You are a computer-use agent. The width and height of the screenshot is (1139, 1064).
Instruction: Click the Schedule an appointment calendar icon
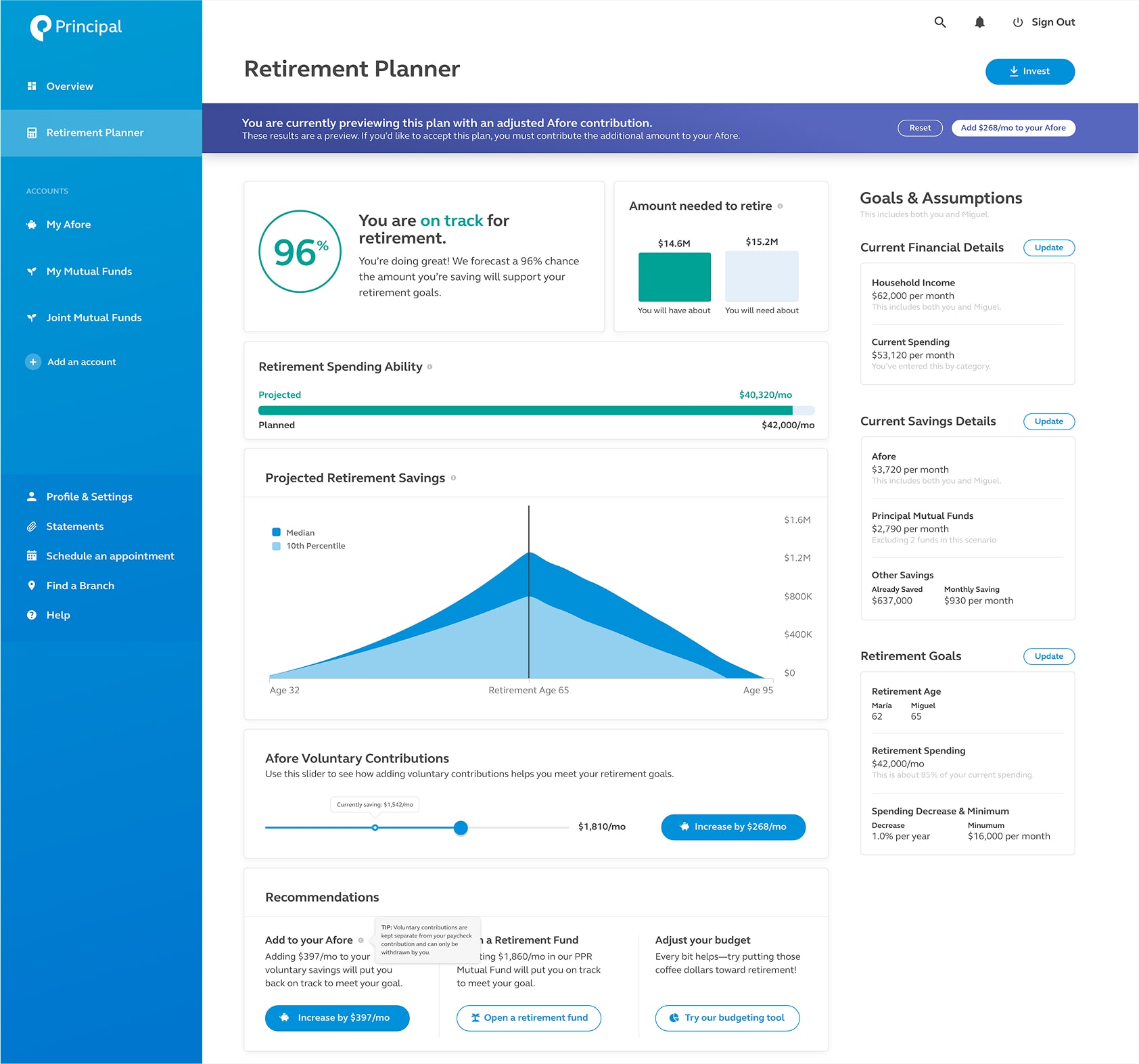pyautogui.click(x=31, y=555)
